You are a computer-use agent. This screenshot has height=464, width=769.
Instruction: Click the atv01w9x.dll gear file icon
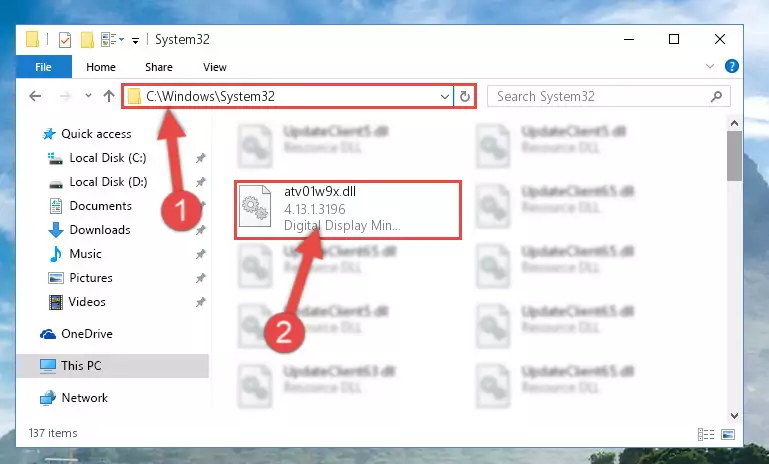[x=255, y=206]
